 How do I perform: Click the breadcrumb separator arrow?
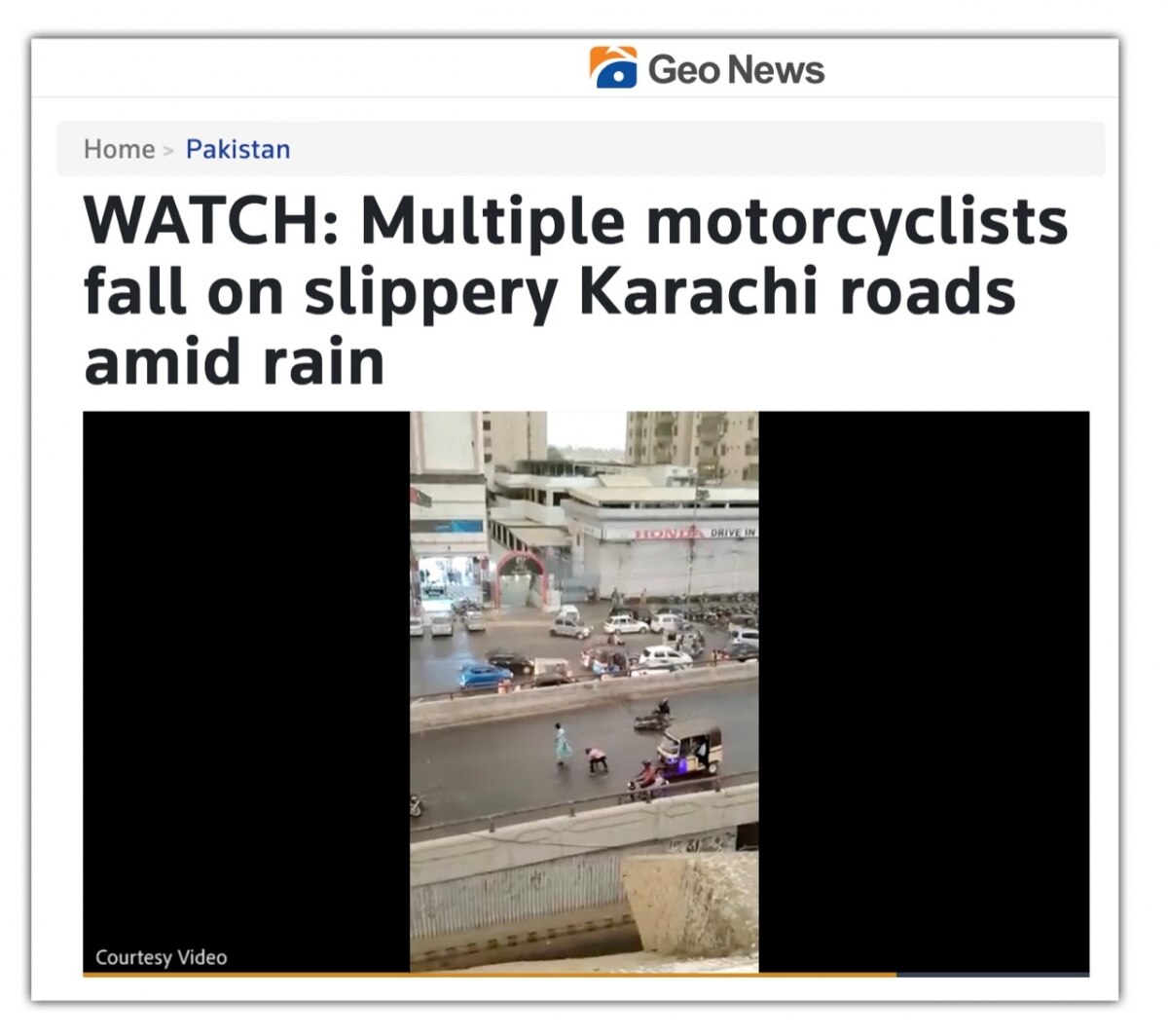coord(168,150)
